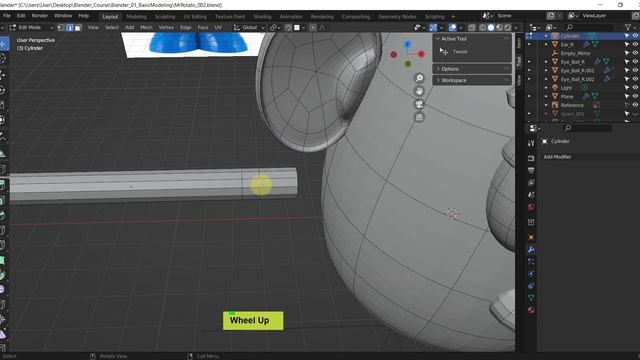
Task: Switch to the Modeling workspace tab
Action: [x=136, y=17]
